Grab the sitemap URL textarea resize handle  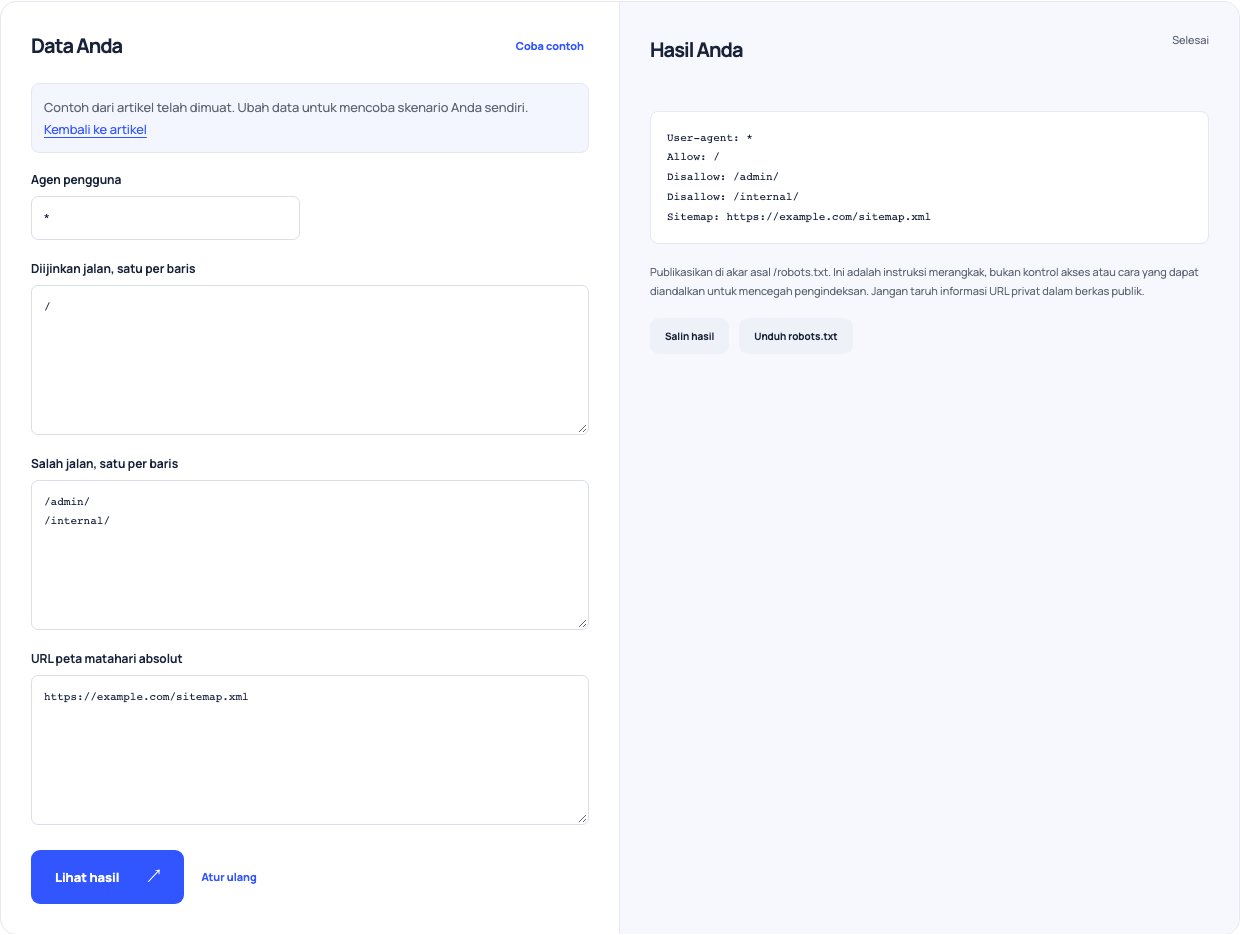coord(582,818)
